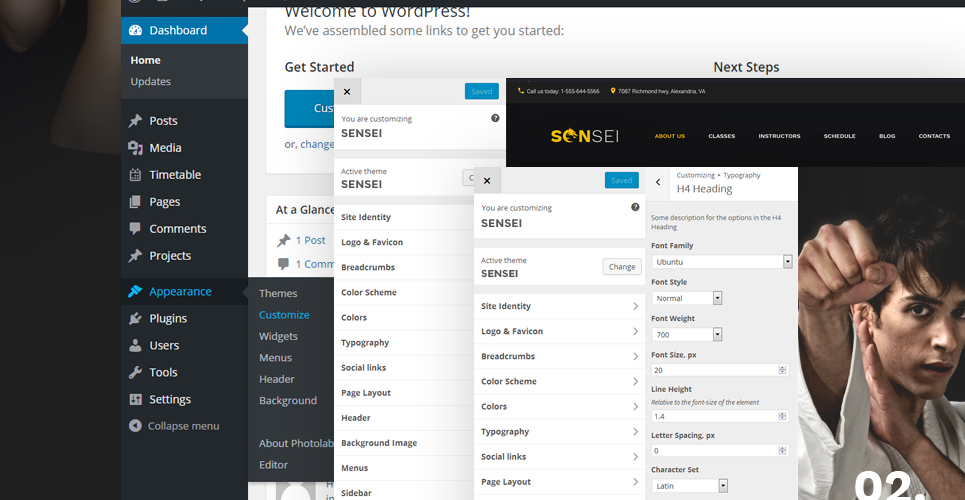Click the Font Size input field
The height and width of the screenshot is (500, 965).
[x=720, y=370]
